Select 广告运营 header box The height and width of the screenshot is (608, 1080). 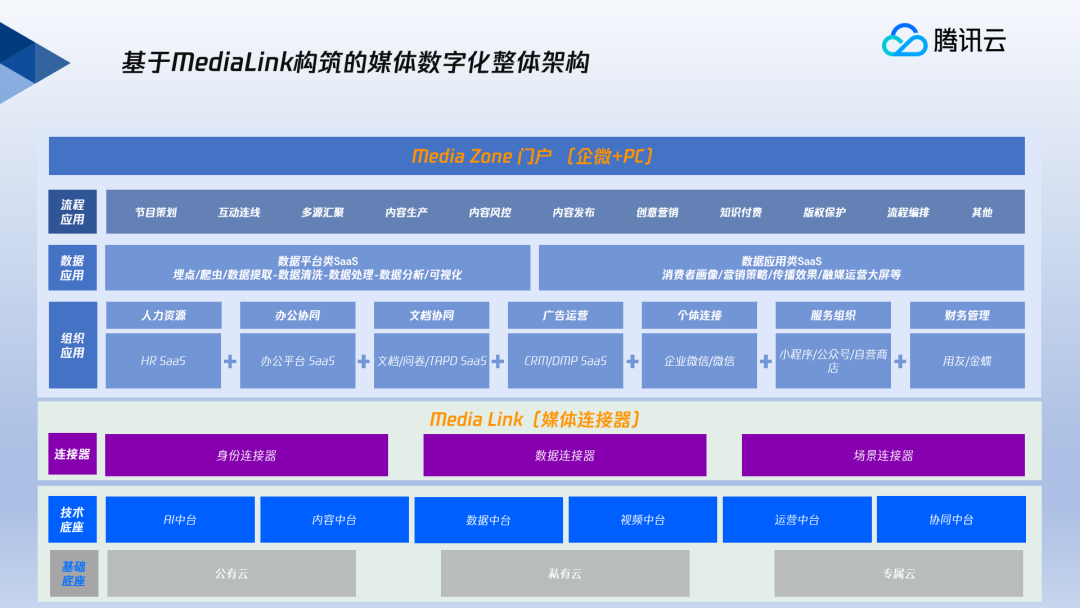tap(565, 315)
